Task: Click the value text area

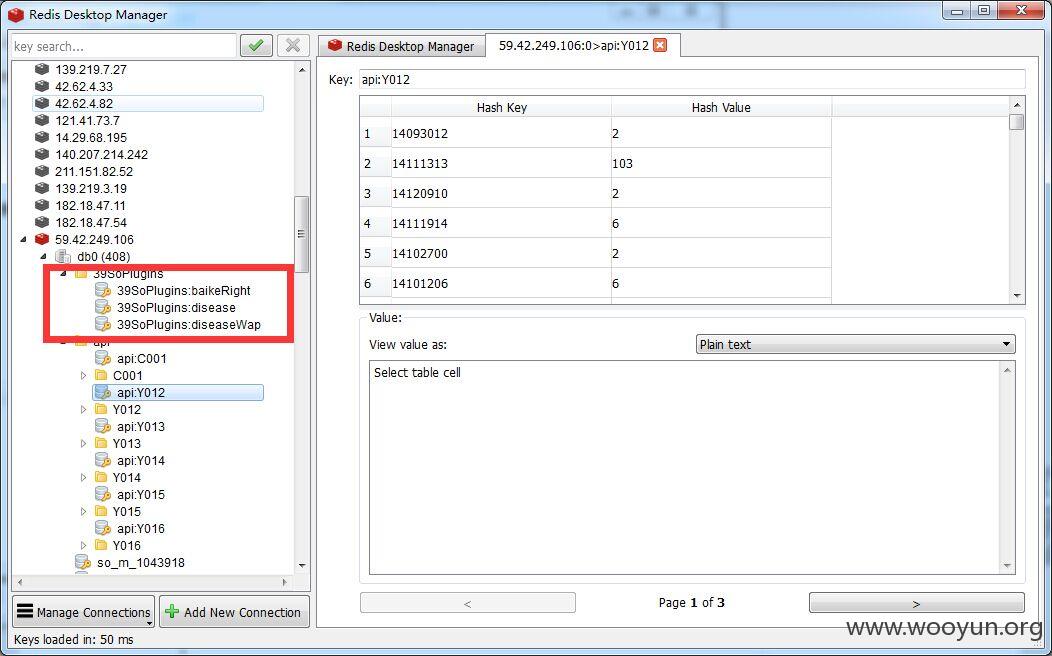Action: [x=686, y=468]
